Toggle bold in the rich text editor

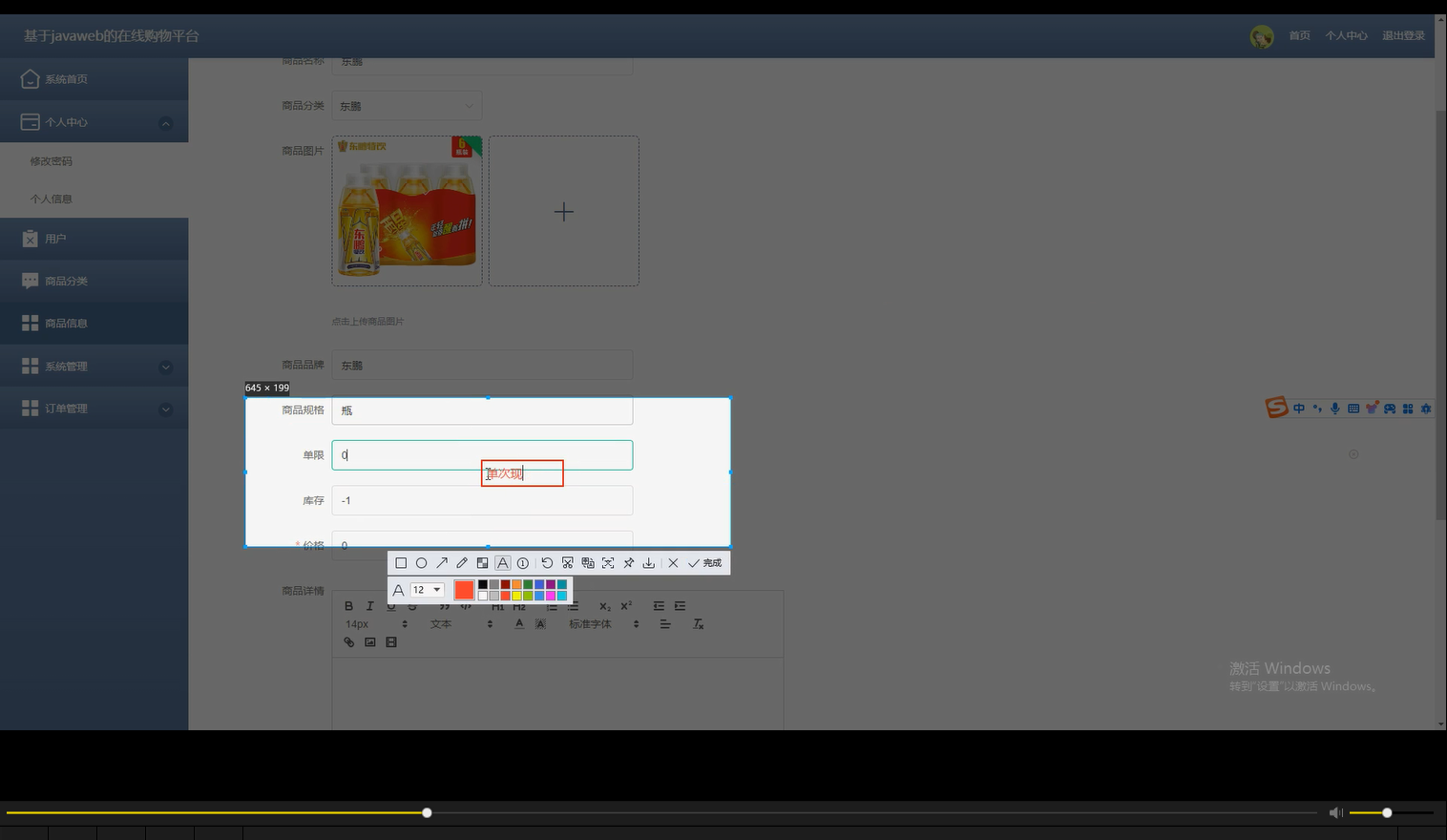point(348,606)
